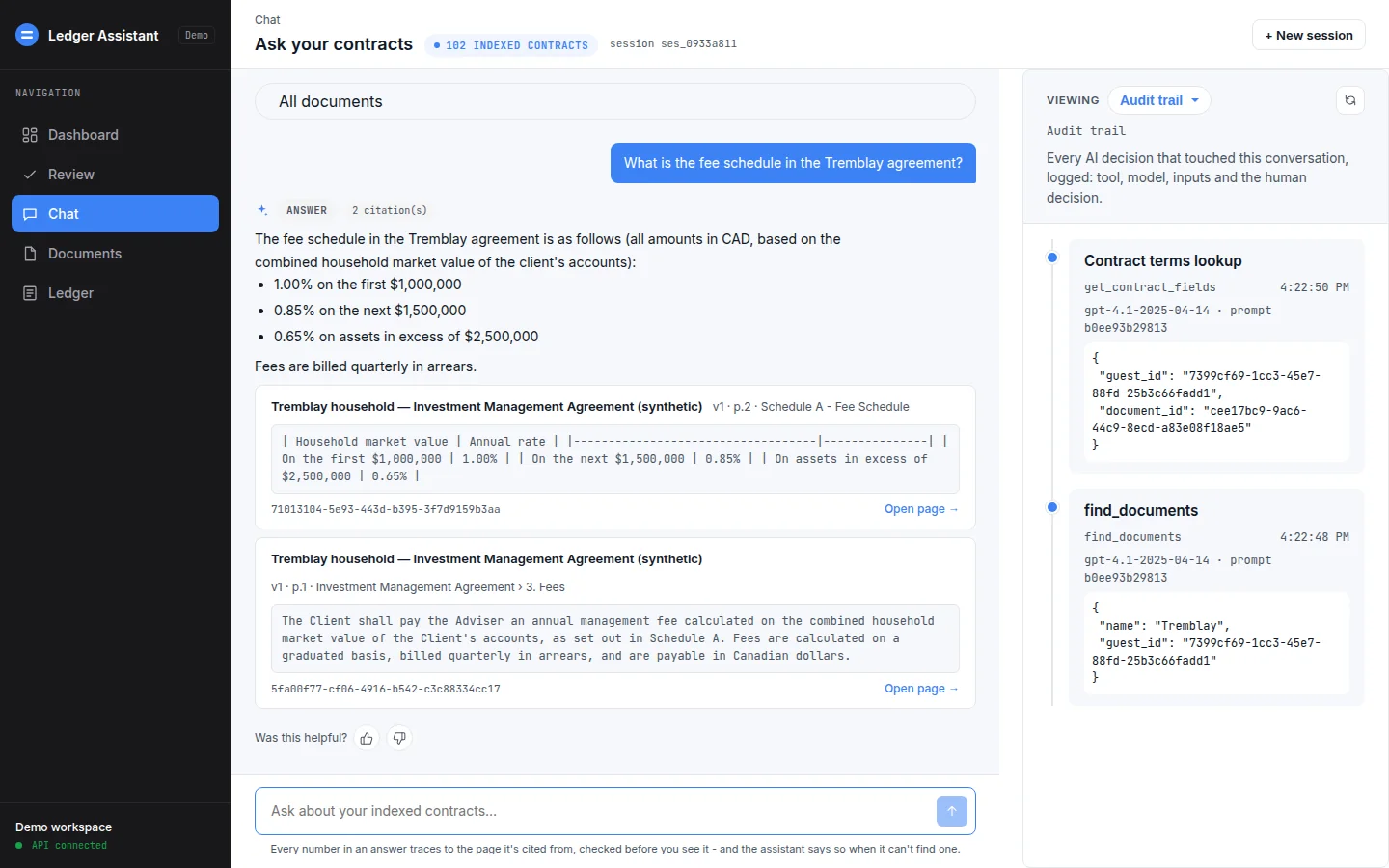Mark the answer as unhelpful (thumbs down)
Viewport: 1389px width, 868px height.
click(x=399, y=738)
